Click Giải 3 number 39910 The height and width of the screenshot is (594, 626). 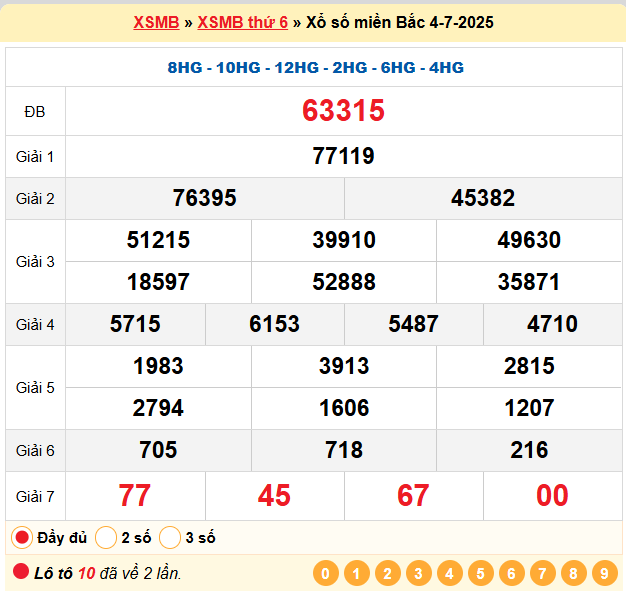(344, 240)
